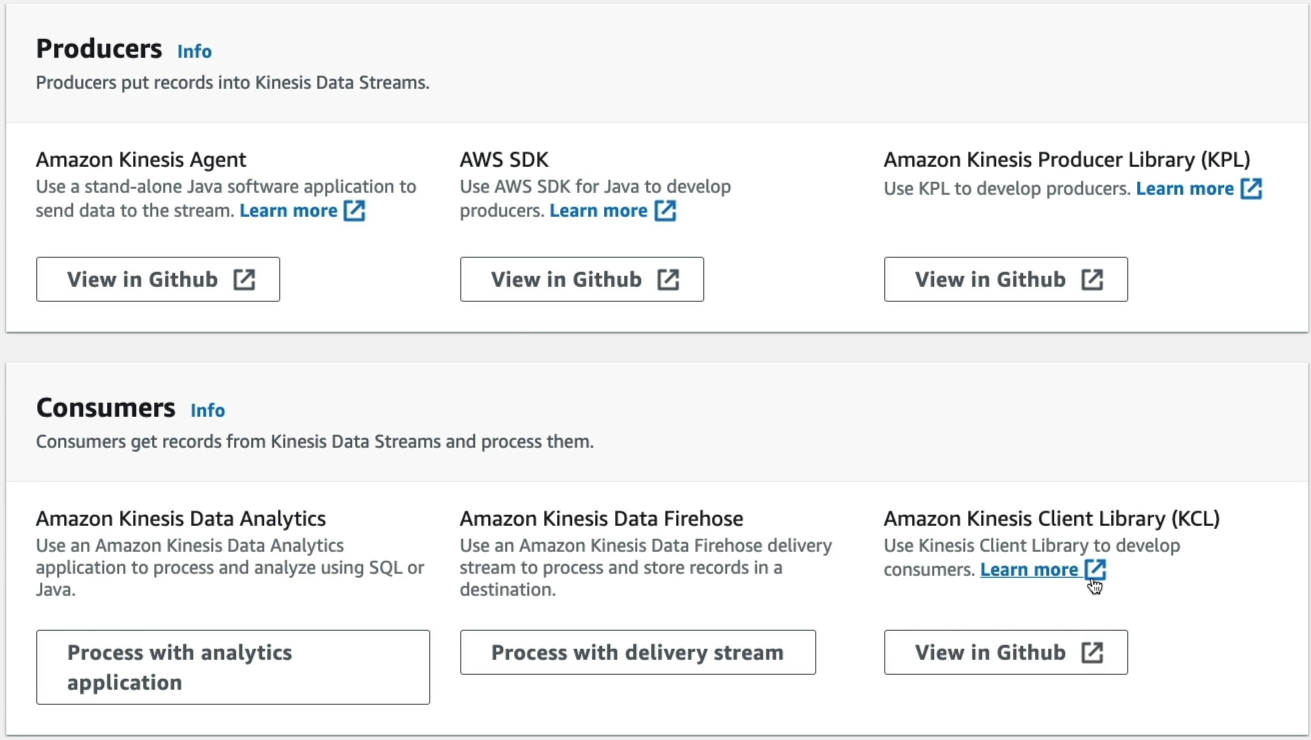
Task: Click the 'Amazon Kinesis Data Firehose' title
Action: pyautogui.click(x=602, y=519)
